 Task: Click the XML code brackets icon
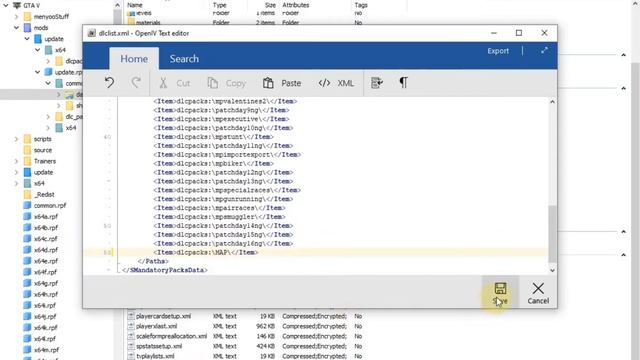point(324,83)
